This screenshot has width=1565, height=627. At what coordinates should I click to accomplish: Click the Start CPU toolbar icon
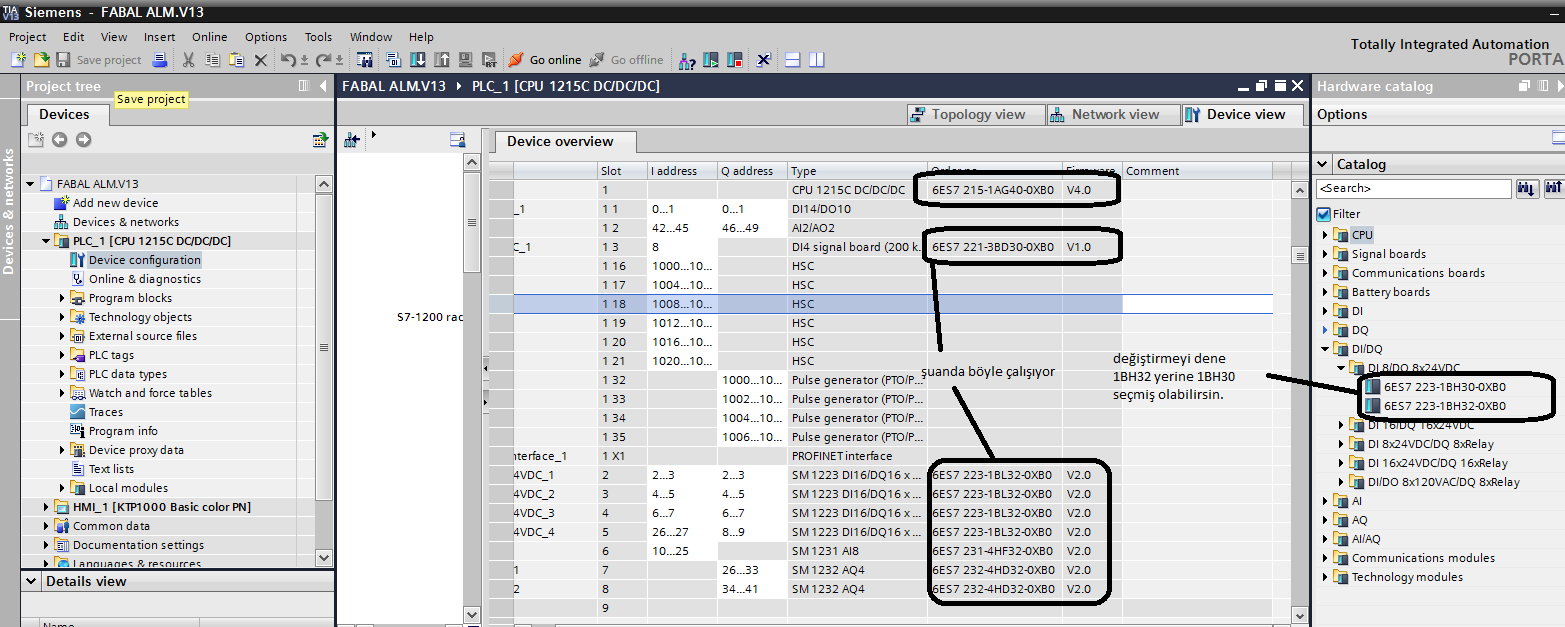(711, 60)
